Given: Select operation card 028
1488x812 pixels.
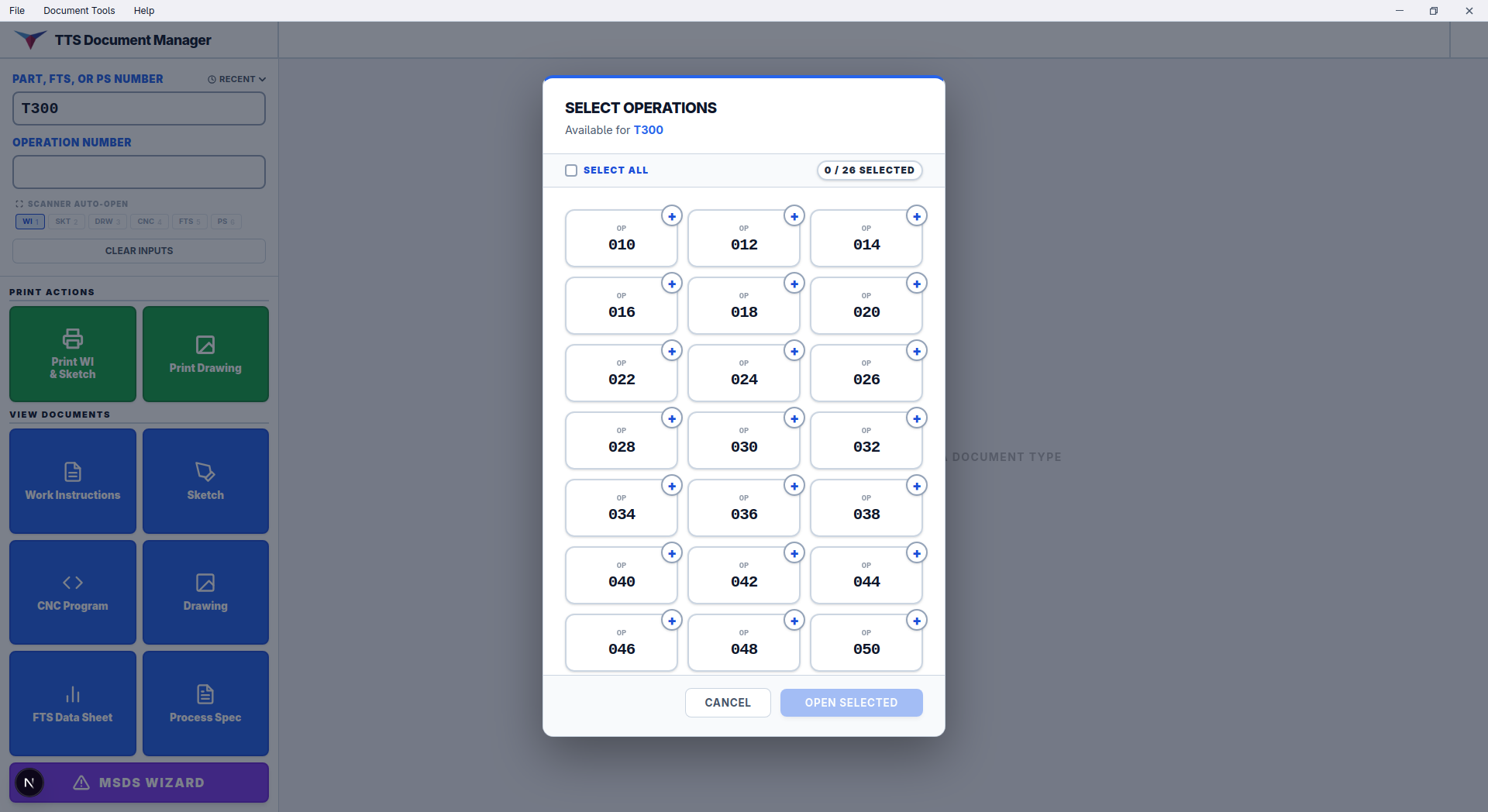Looking at the screenshot, I should [622, 441].
